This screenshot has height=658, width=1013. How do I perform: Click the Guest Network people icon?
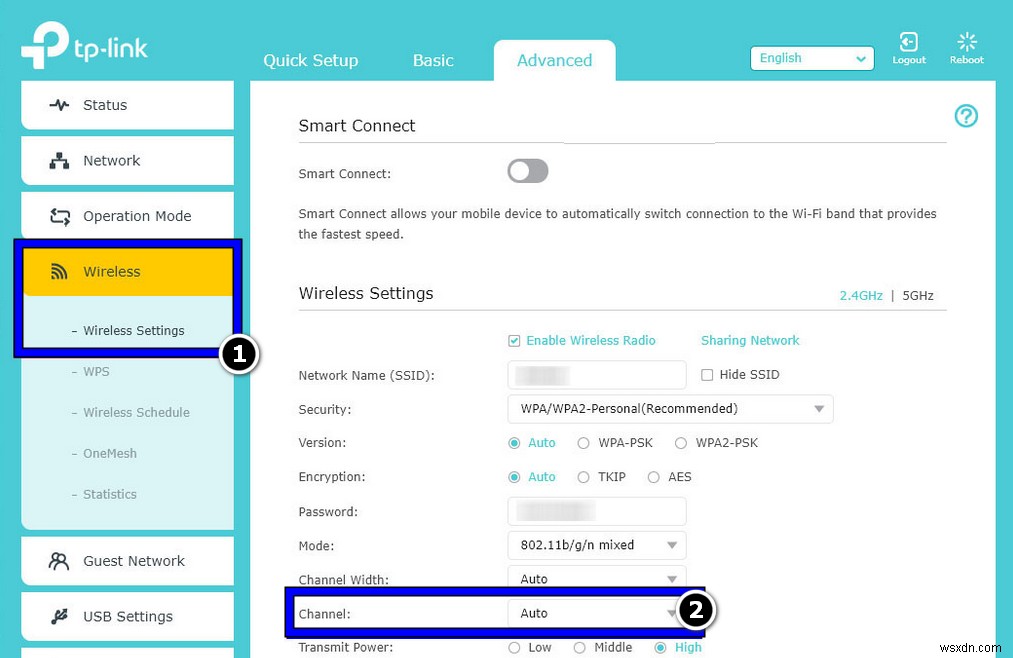coord(59,561)
